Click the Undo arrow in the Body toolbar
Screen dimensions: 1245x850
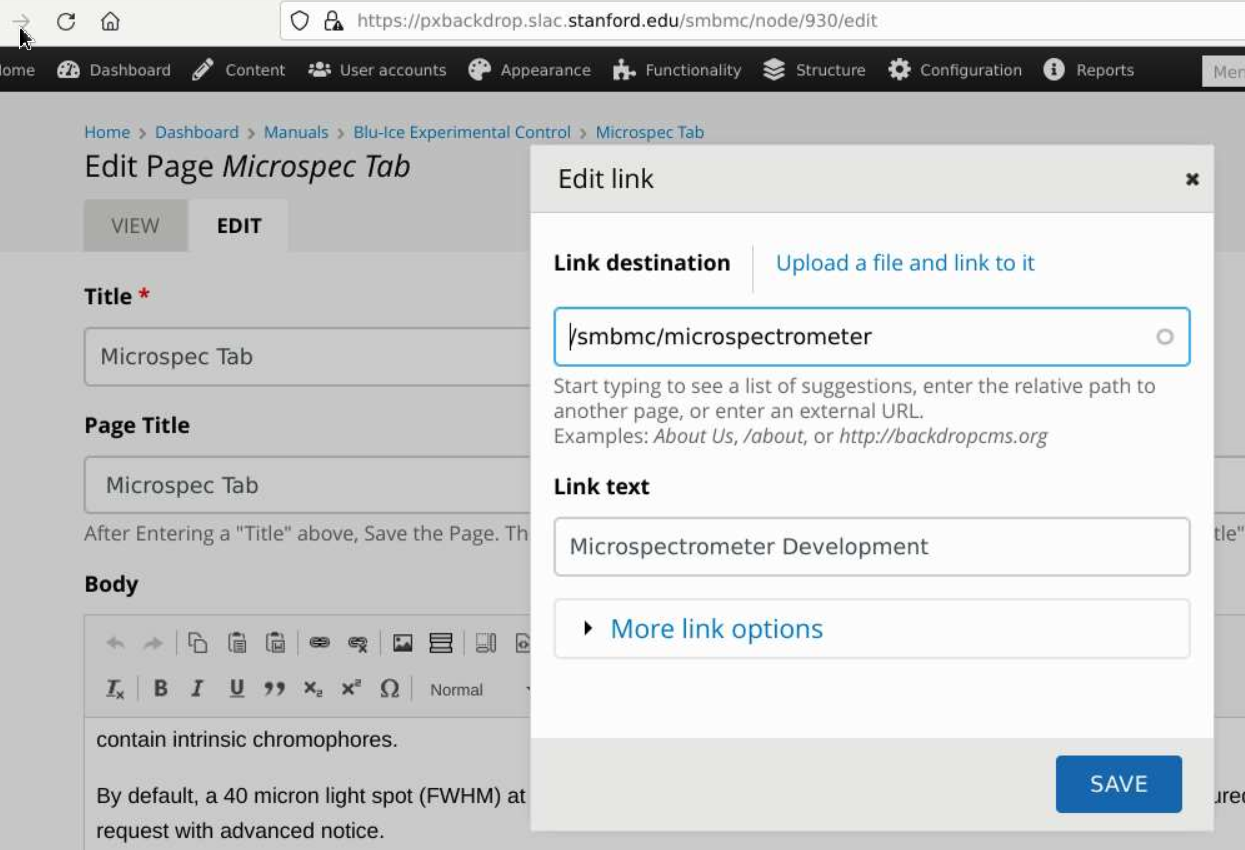click(115, 644)
